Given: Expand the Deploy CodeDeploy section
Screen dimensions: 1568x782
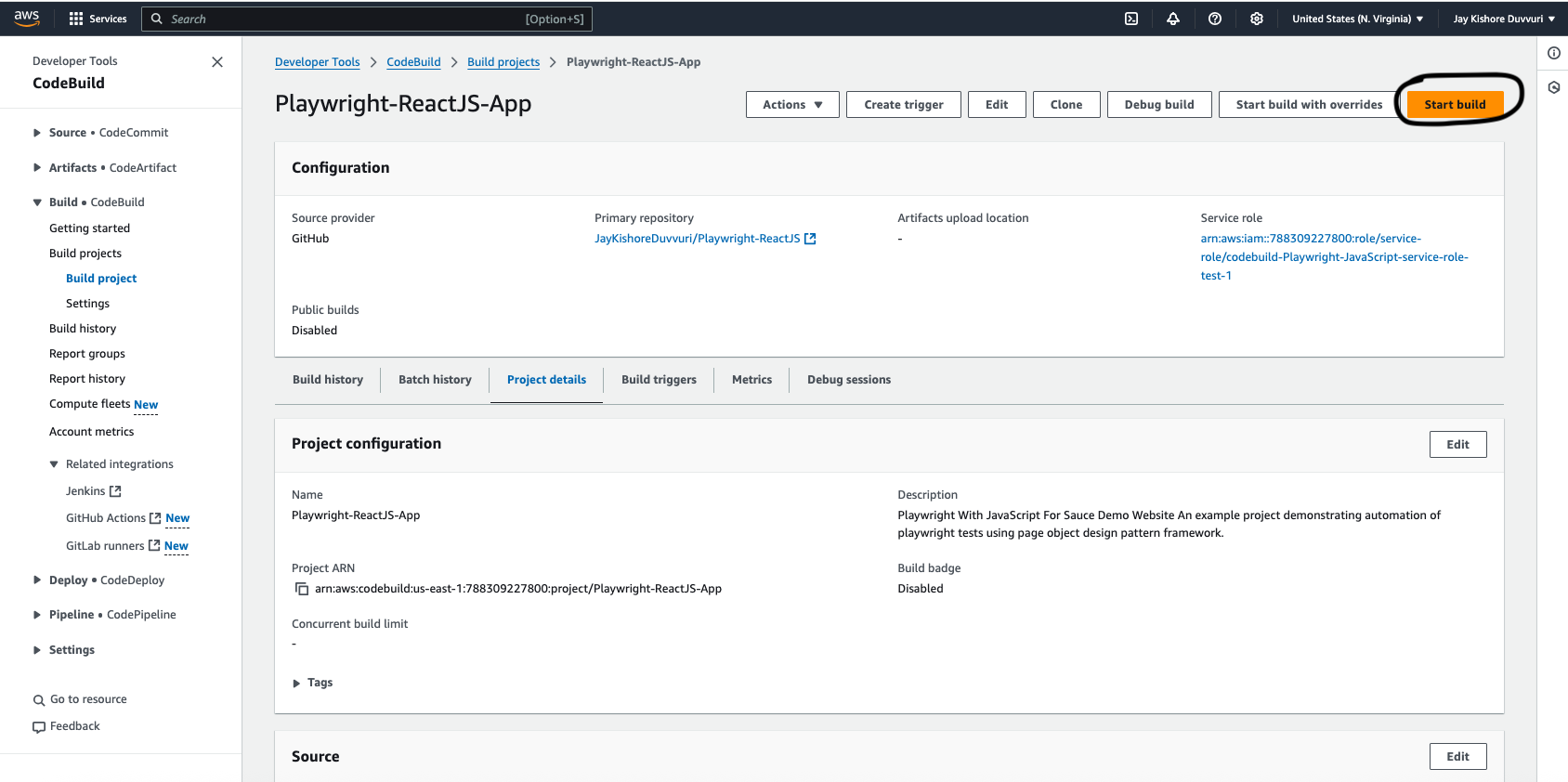Looking at the screenshot, I should coord(37,580).
